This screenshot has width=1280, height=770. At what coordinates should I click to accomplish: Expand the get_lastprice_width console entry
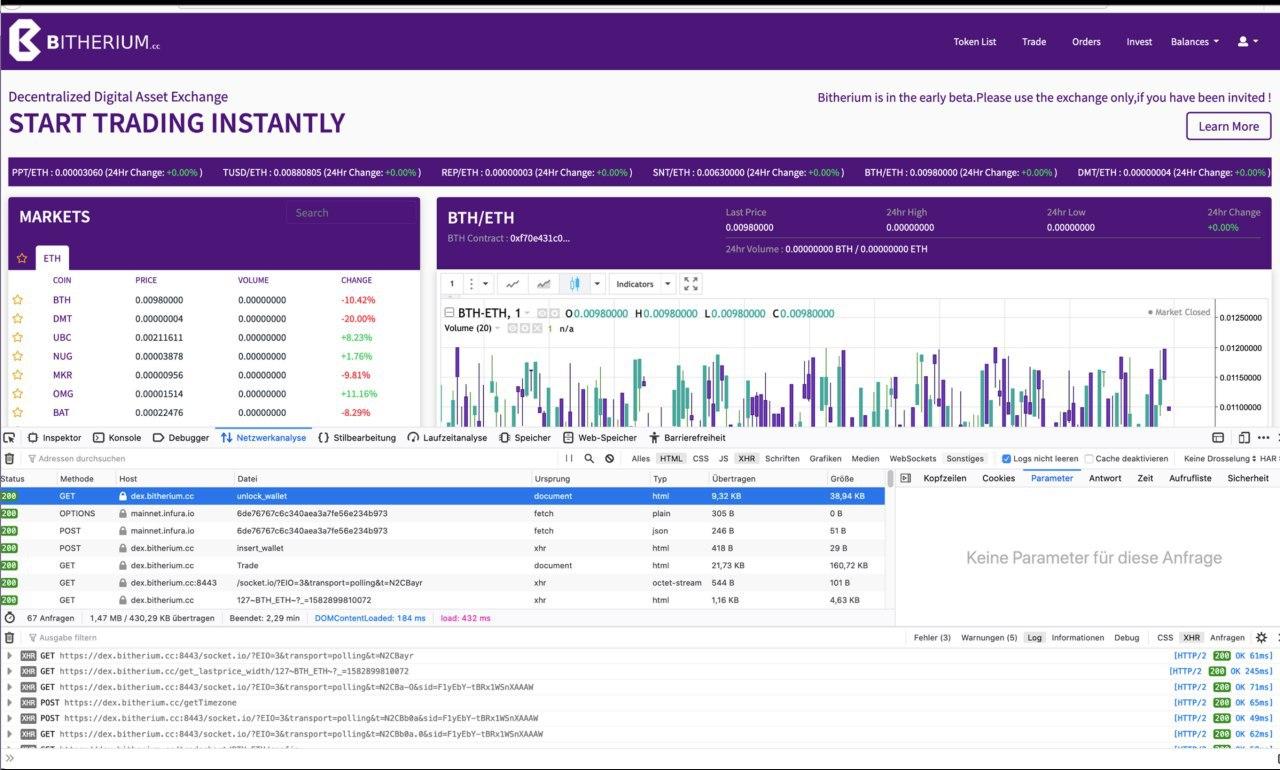pyautogui.click(x=10, y=671)
